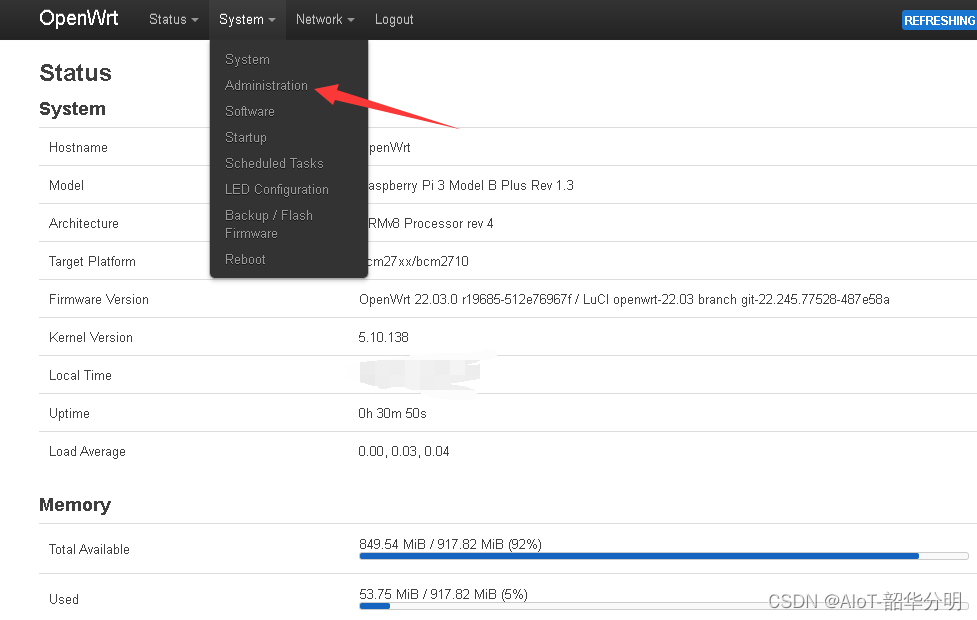977x620 pixels.
Task: Select the uptime value 0h 30m 50s
Action: coord(392,414)
